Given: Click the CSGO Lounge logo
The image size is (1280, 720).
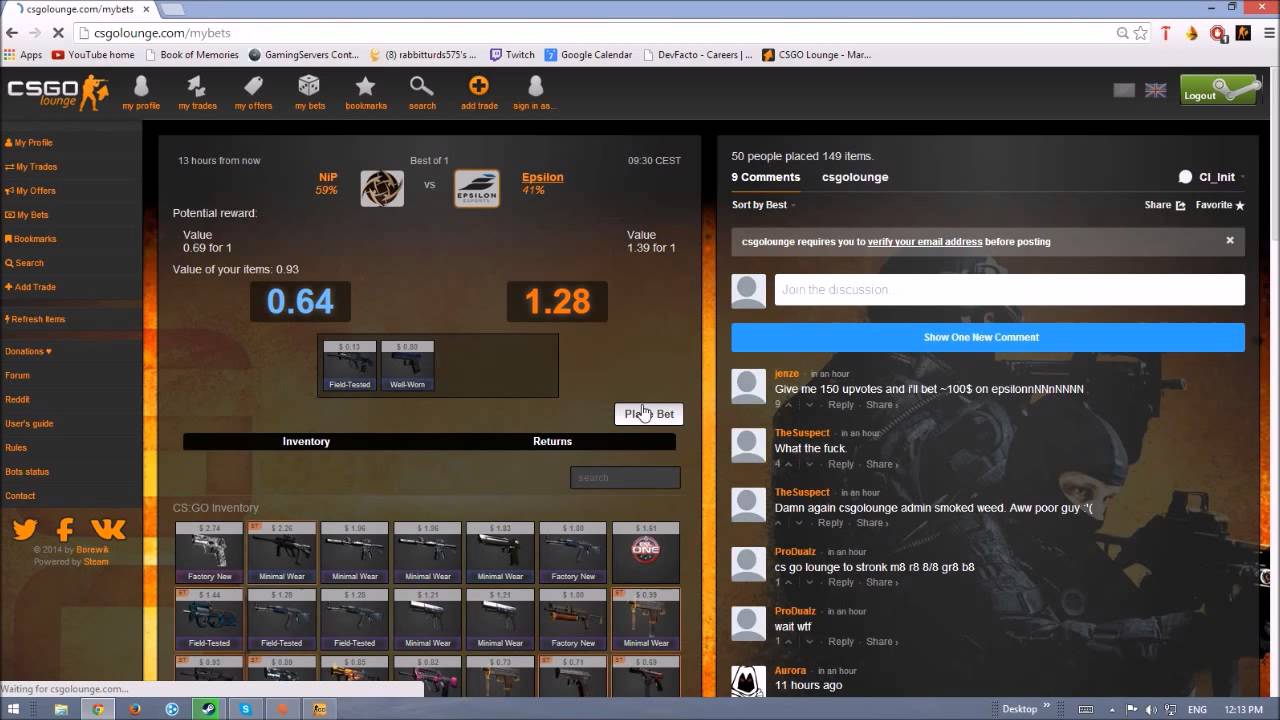Looking at the screenshot, I should tap(58, 93).
